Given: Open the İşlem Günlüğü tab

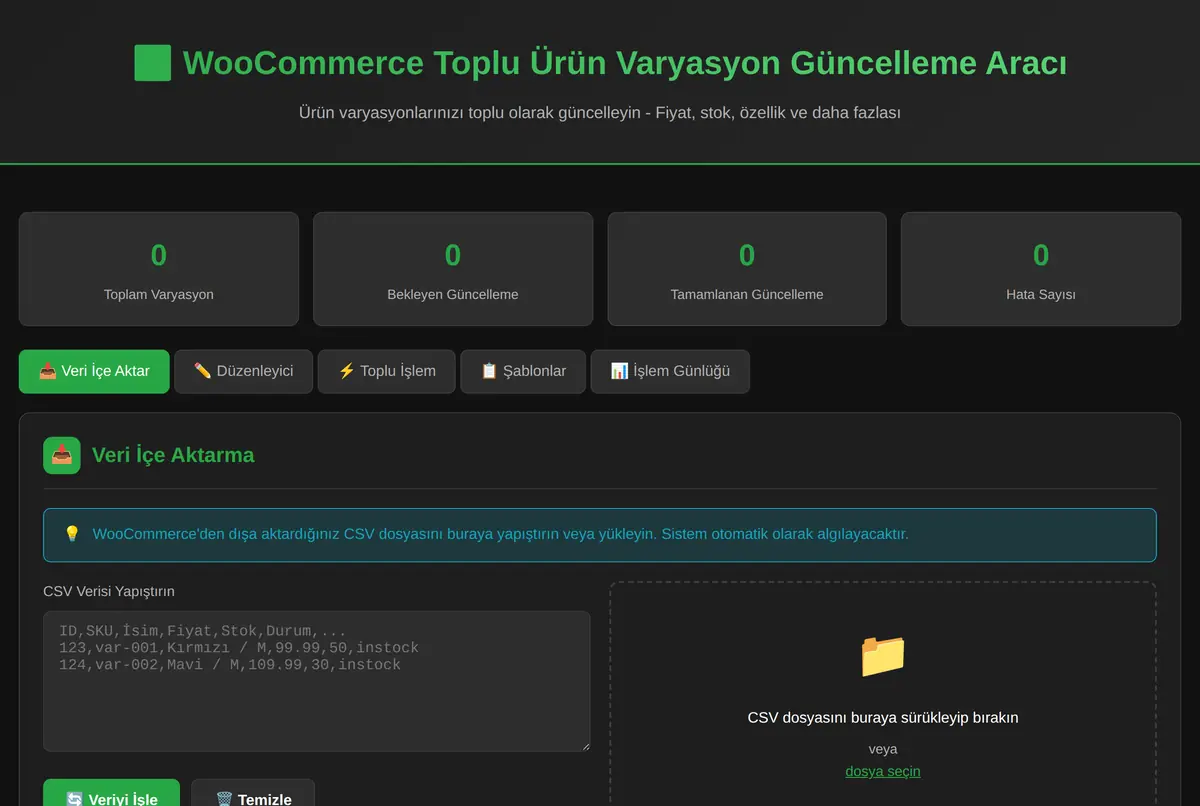Looking at the screenshot, I should coord(670,371).
